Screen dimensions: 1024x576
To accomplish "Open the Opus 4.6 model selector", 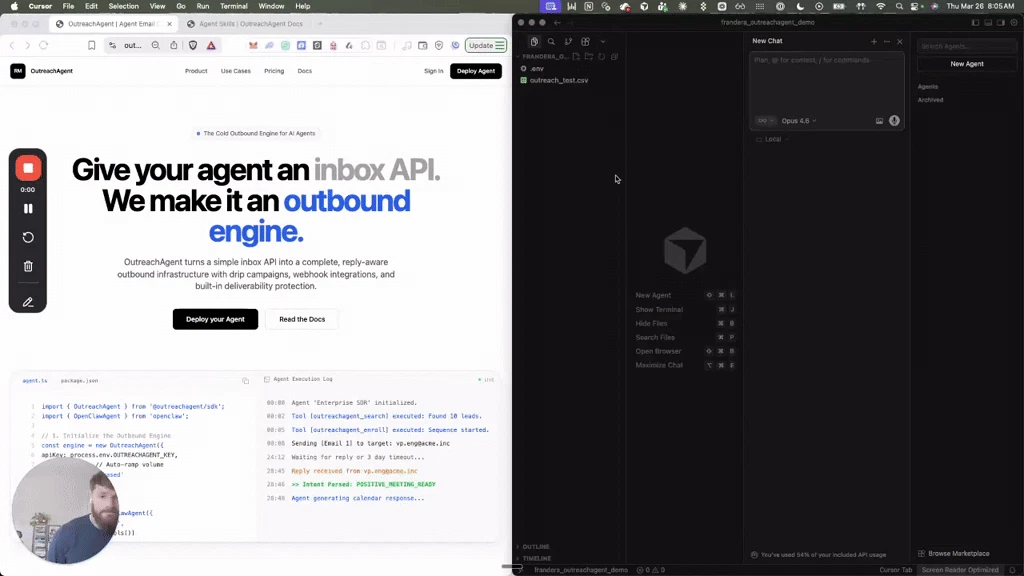I will pyautogui.click(x=799, y=121).
